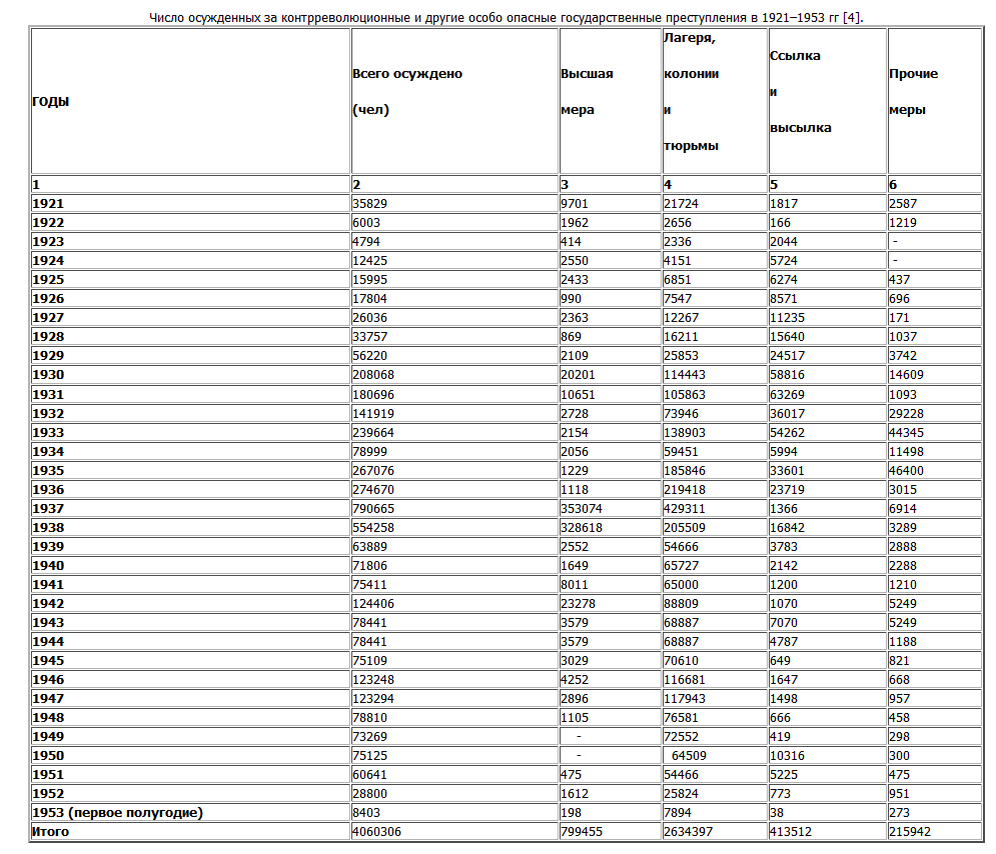Image resolution: width=996 pixels, height=854 pixels.
Task: Click the table caption about 1921–1953 convictions
Action: pyautogui.click(x=506, y=17)
